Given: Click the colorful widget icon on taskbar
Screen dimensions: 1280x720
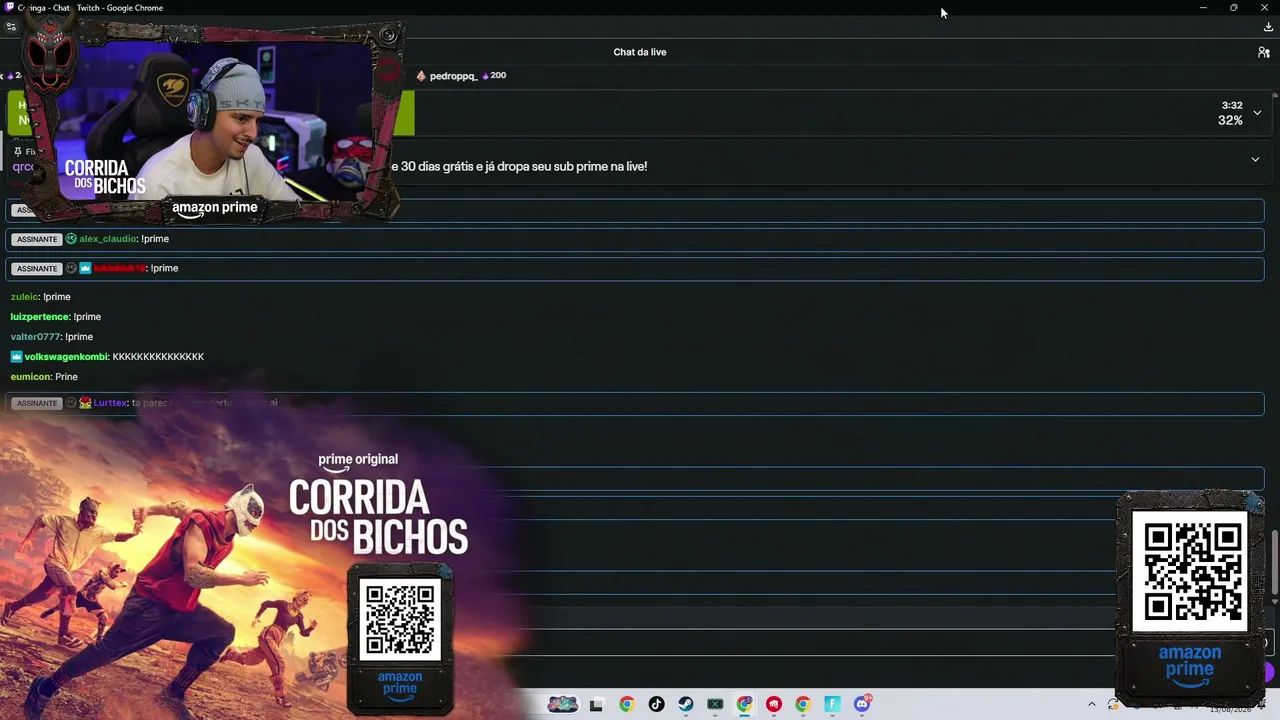Looking at the screenshot, I should click(563, 704).
